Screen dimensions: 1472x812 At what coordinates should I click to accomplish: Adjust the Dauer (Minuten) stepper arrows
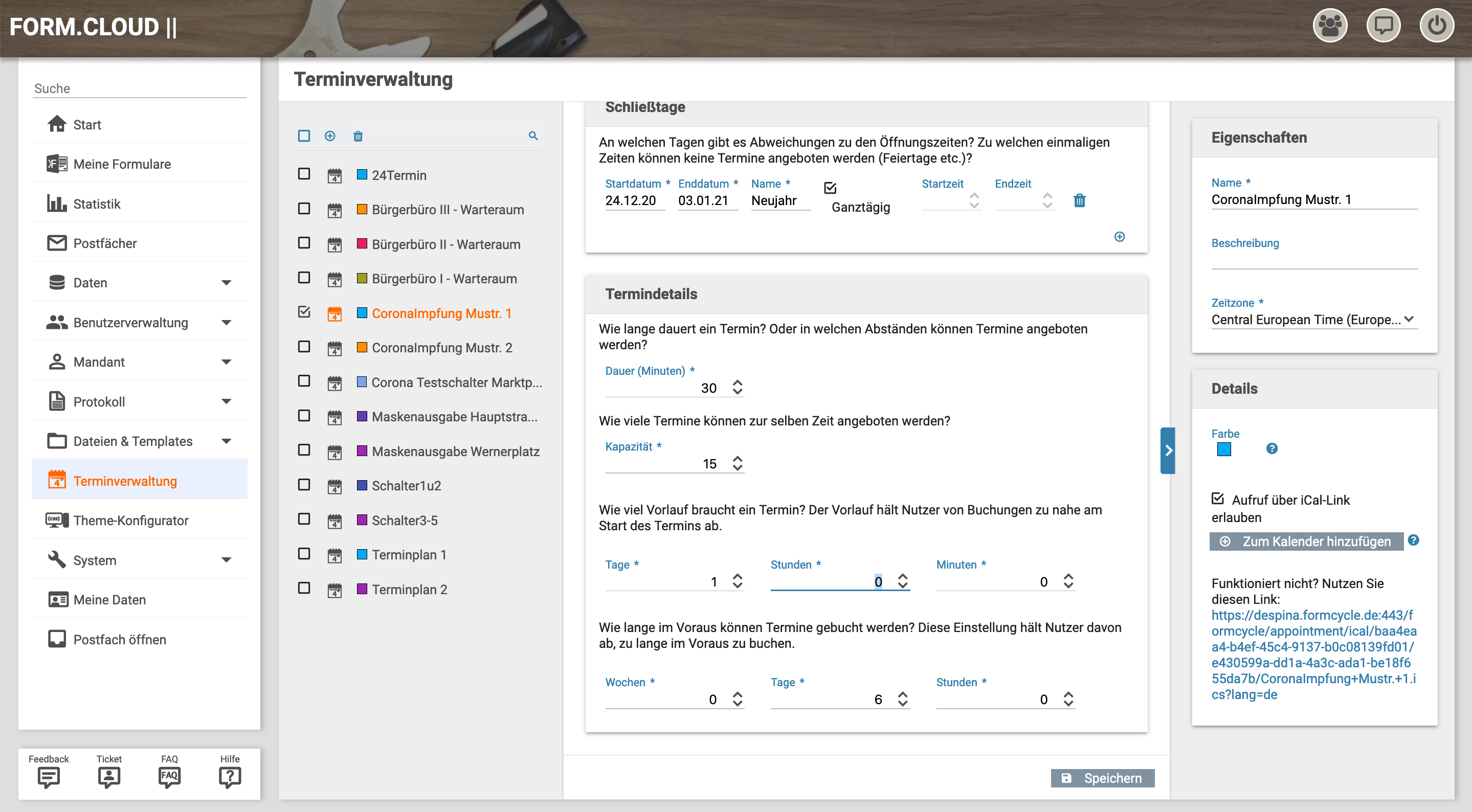[x=737, y=388]
